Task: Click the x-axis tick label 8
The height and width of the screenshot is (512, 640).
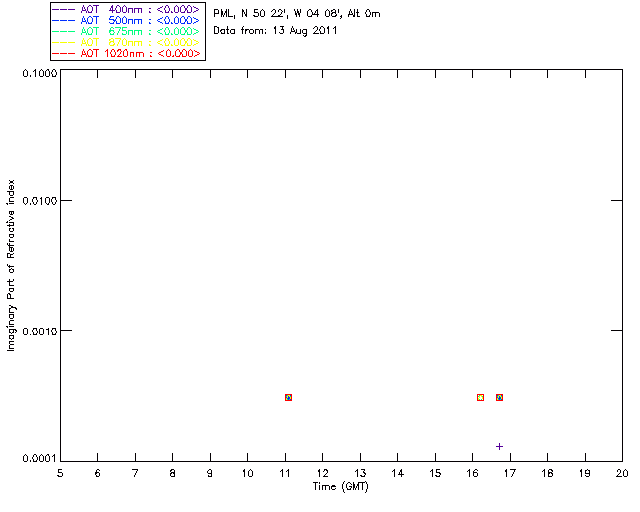Action: 173,473
